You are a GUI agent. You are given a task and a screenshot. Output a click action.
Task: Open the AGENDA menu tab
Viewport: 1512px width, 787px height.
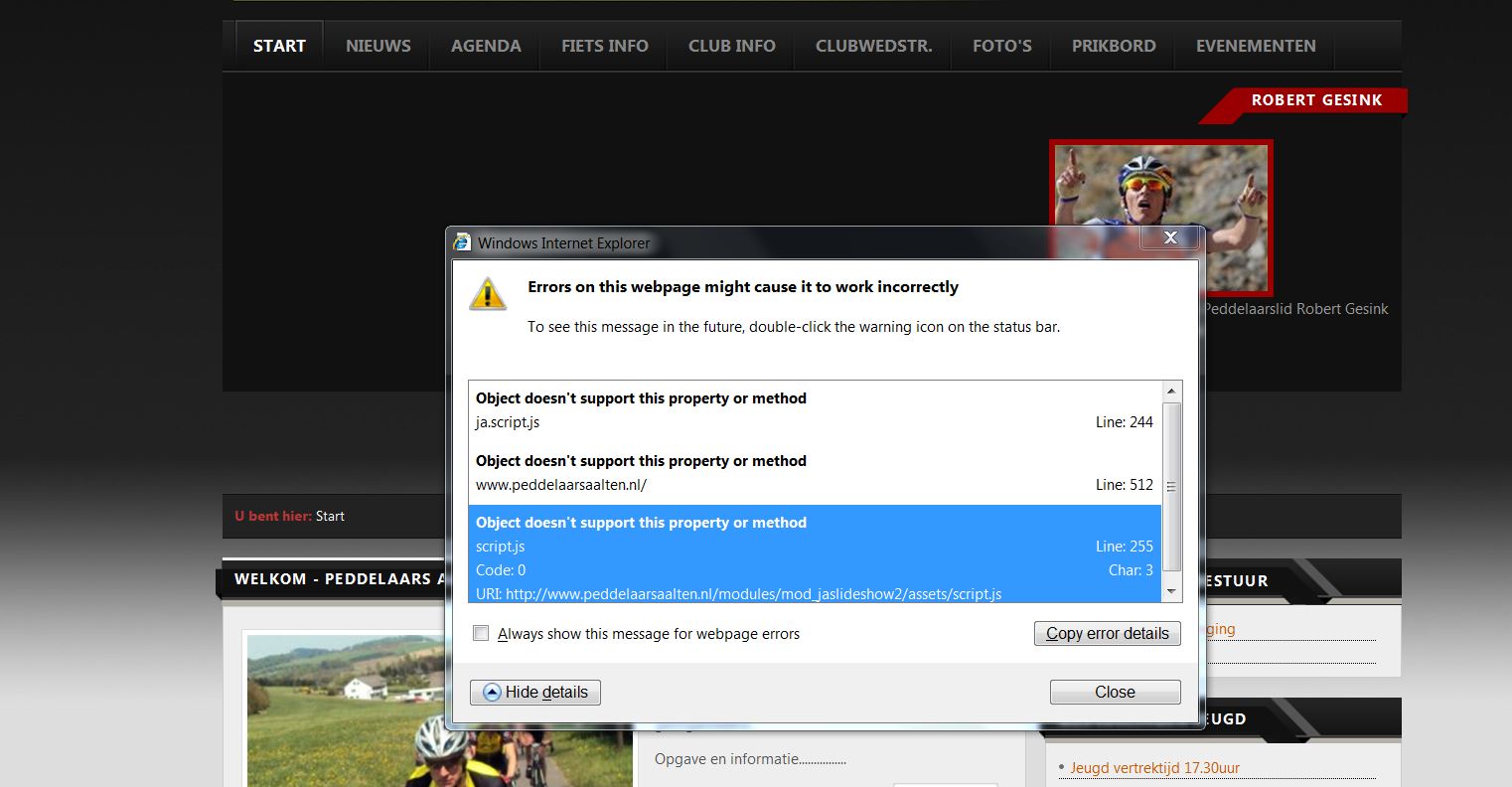click(486, 46)
